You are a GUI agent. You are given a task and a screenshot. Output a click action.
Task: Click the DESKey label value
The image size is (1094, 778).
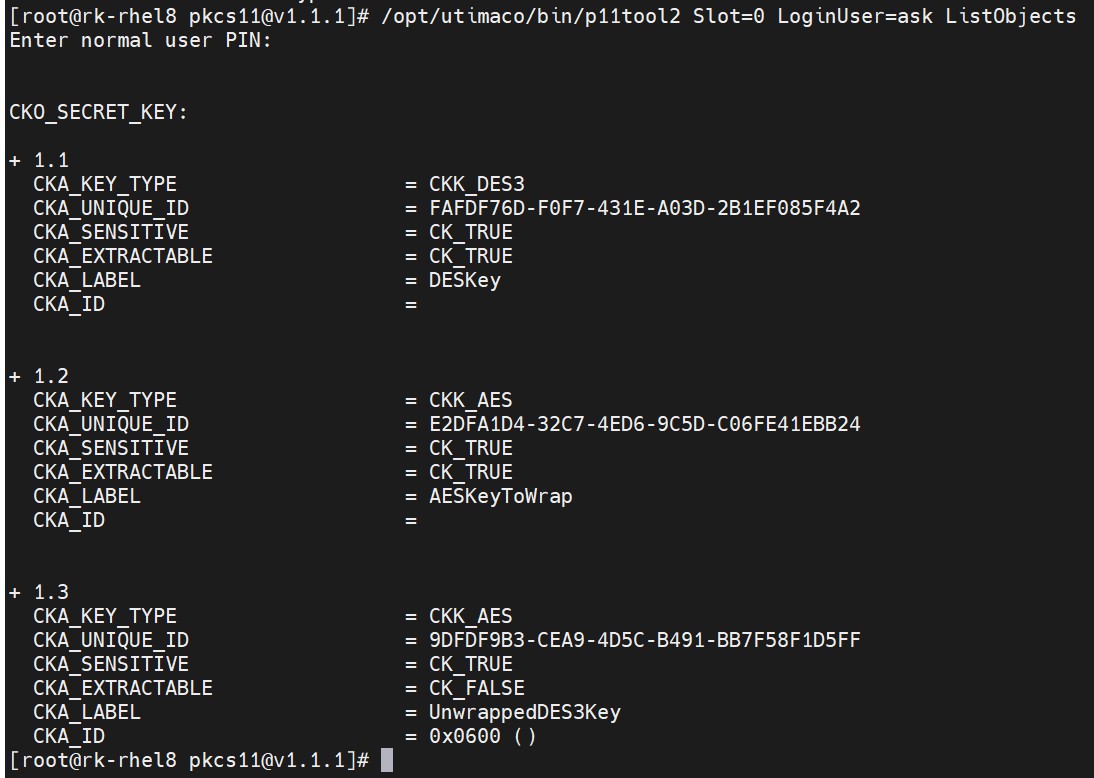pos(465,280)
